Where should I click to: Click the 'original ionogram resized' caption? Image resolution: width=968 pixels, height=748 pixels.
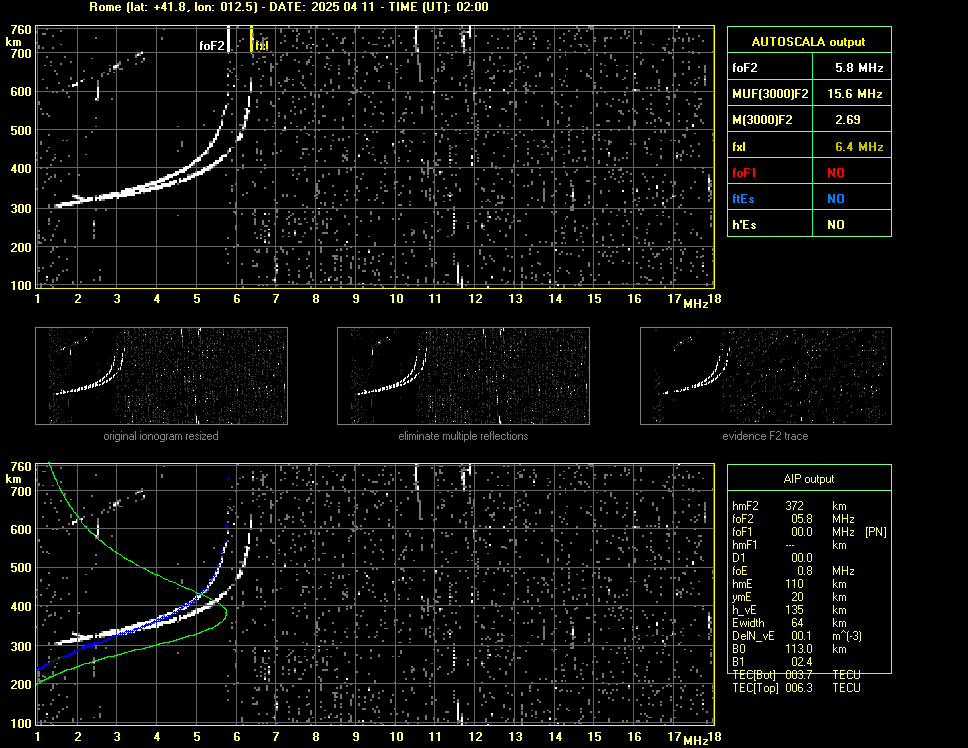161,436
